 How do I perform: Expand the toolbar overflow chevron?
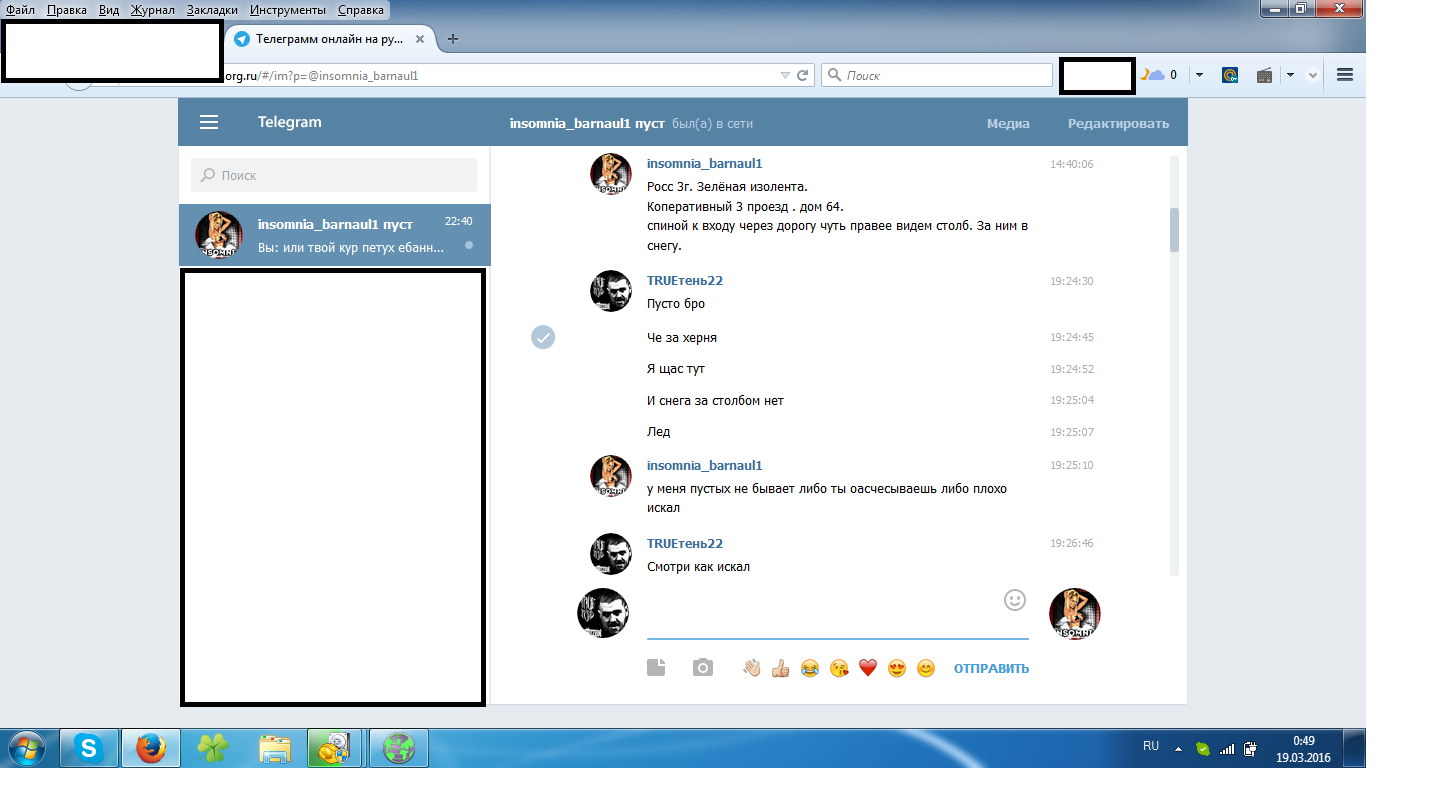coord(1313,75)
